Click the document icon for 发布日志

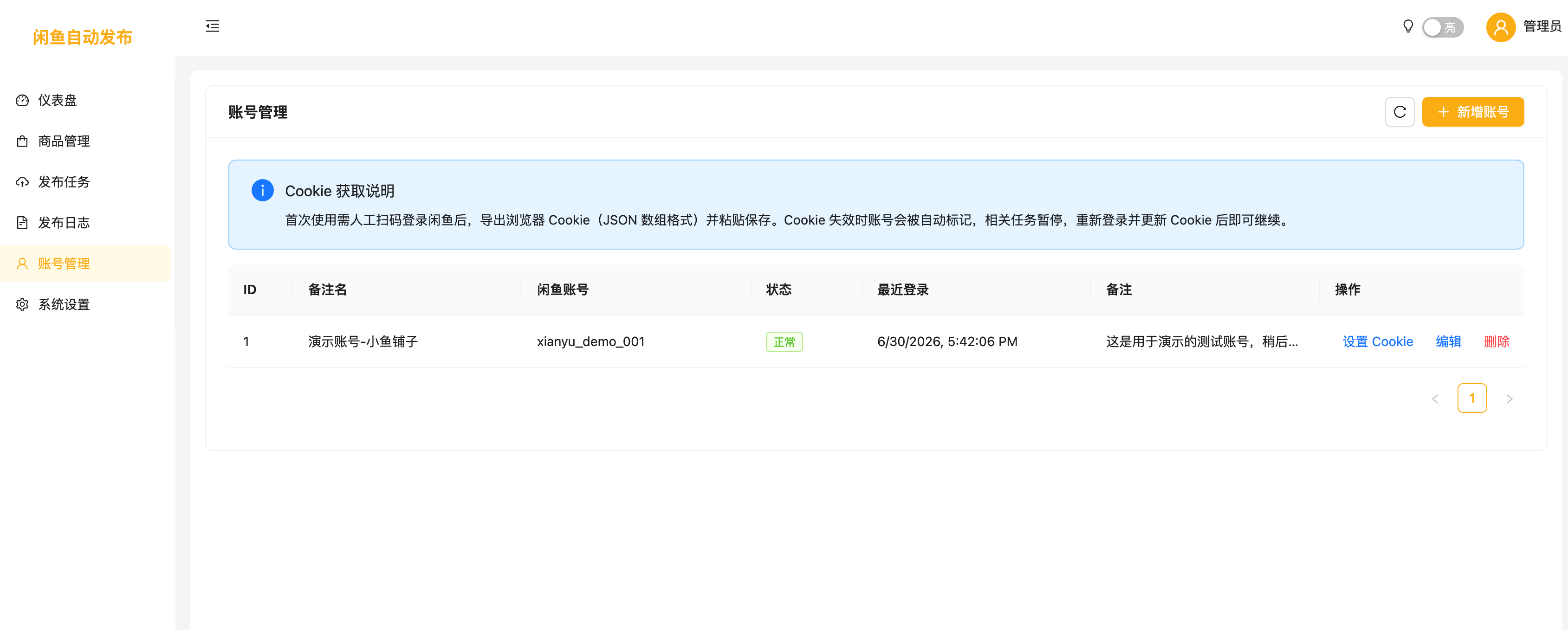pos(23,223)
